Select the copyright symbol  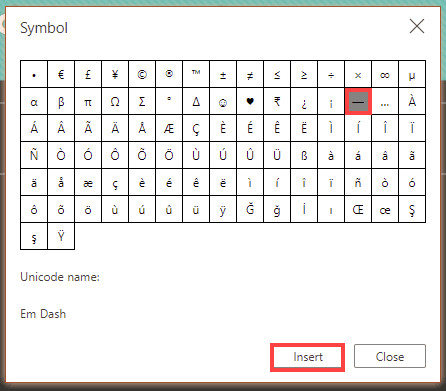142,74
